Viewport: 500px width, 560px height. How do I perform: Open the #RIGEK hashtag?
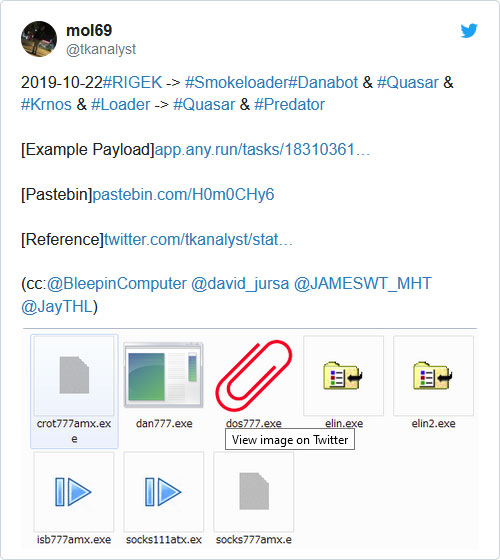click(132, 83)
